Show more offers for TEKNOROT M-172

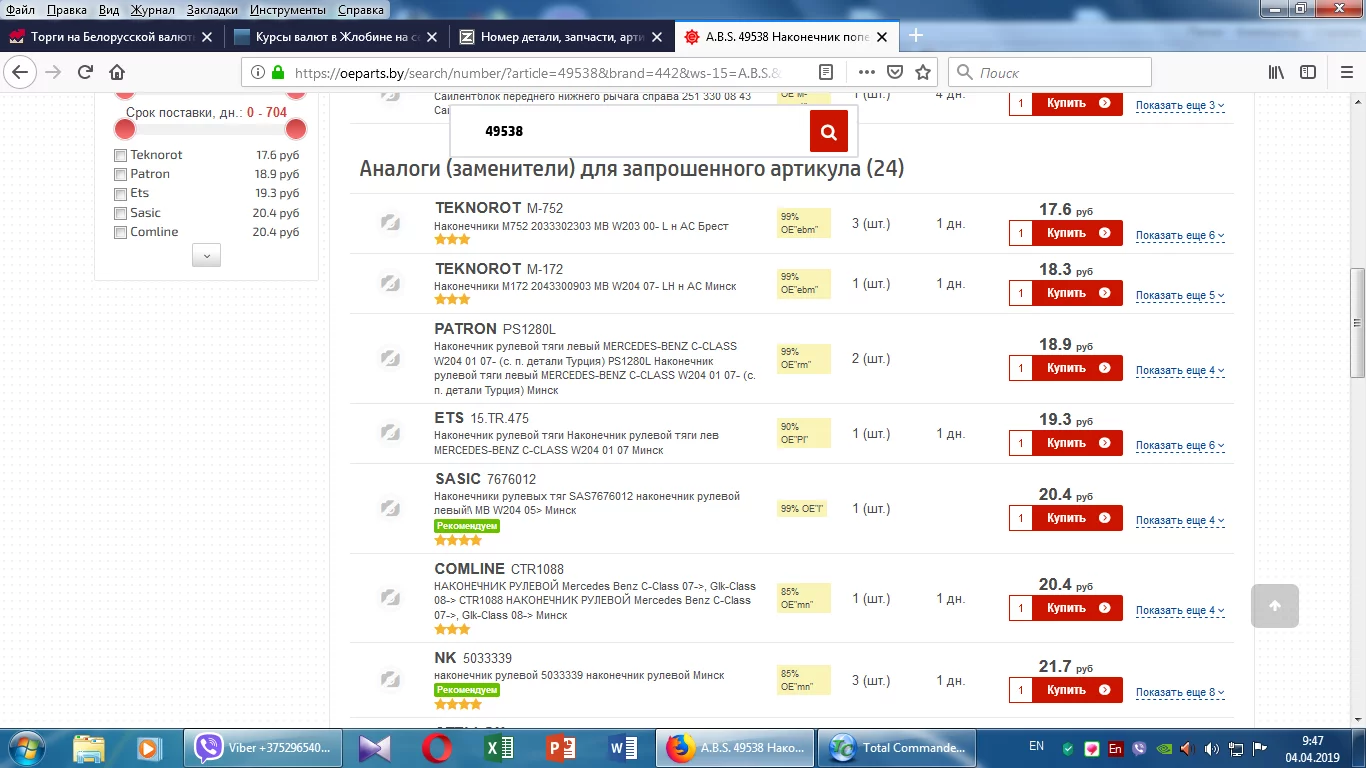[x=1180, y=296]
